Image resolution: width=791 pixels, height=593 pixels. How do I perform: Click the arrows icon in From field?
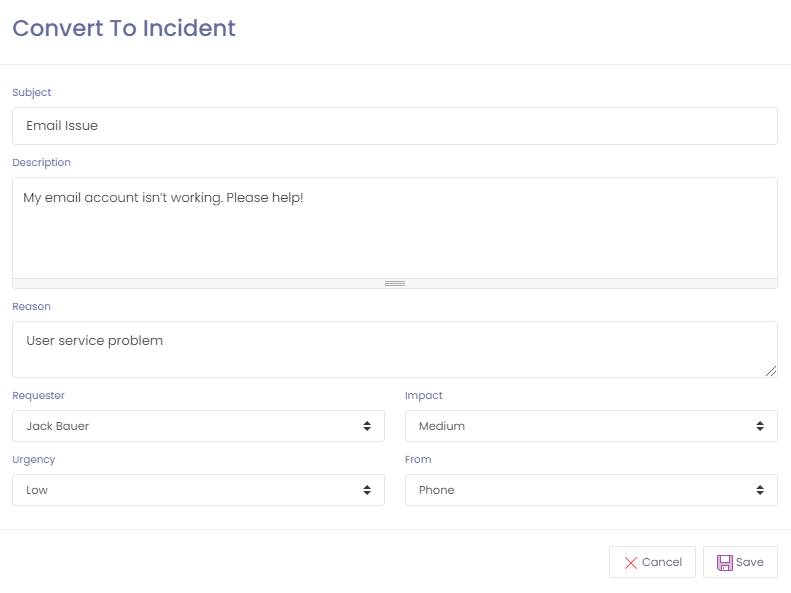[760, 490]
